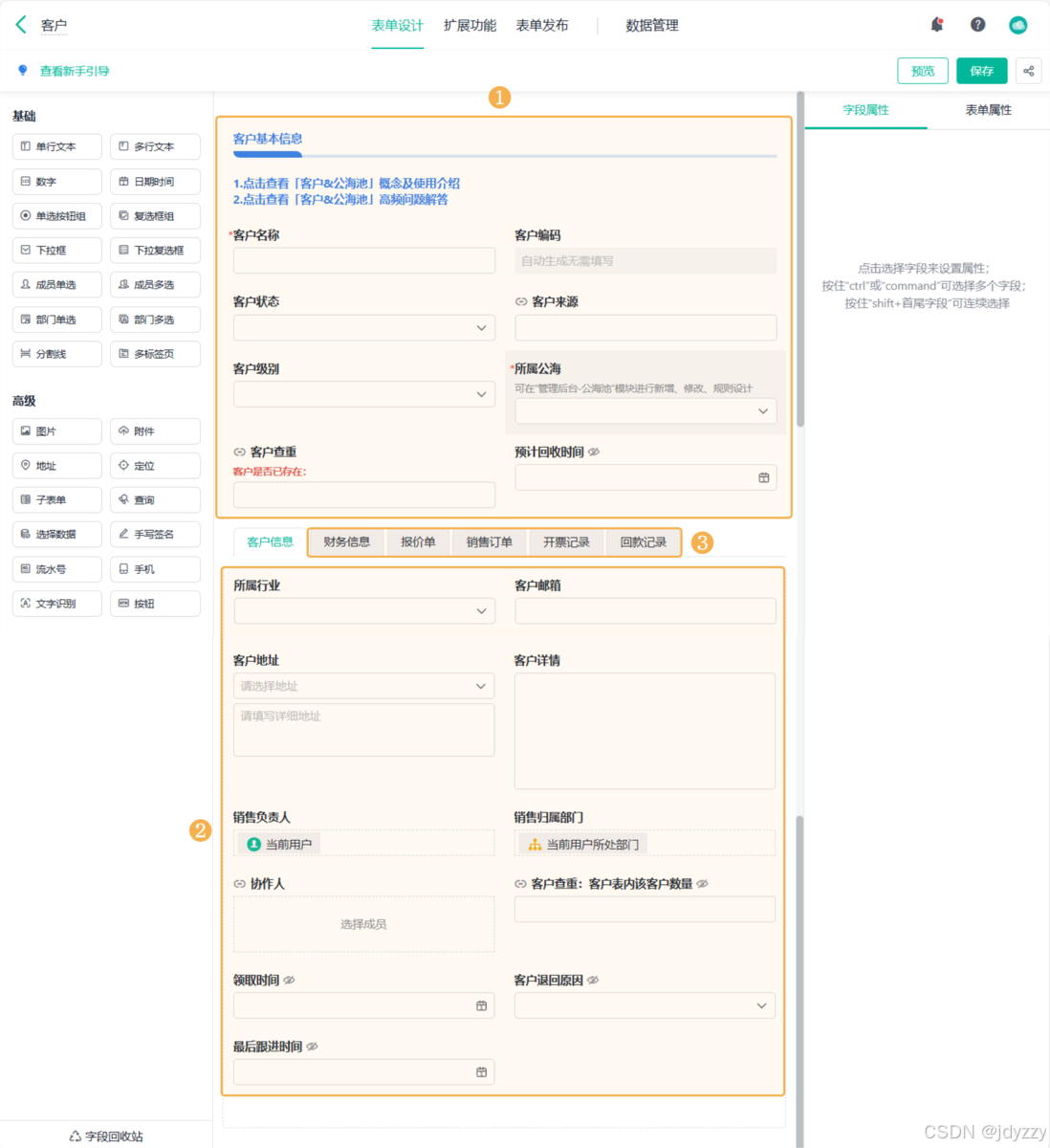Click the 客户名称 input field
The height and width of the screenshot is (1148, 1050).
(x=364, y=260)
